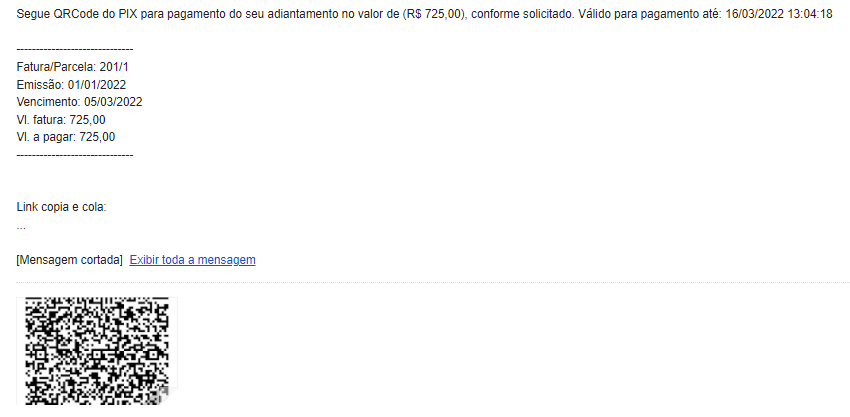Select the 'Fatura/Parcela: 201/1' line
The image size is (850, 417).
point(72,67)
